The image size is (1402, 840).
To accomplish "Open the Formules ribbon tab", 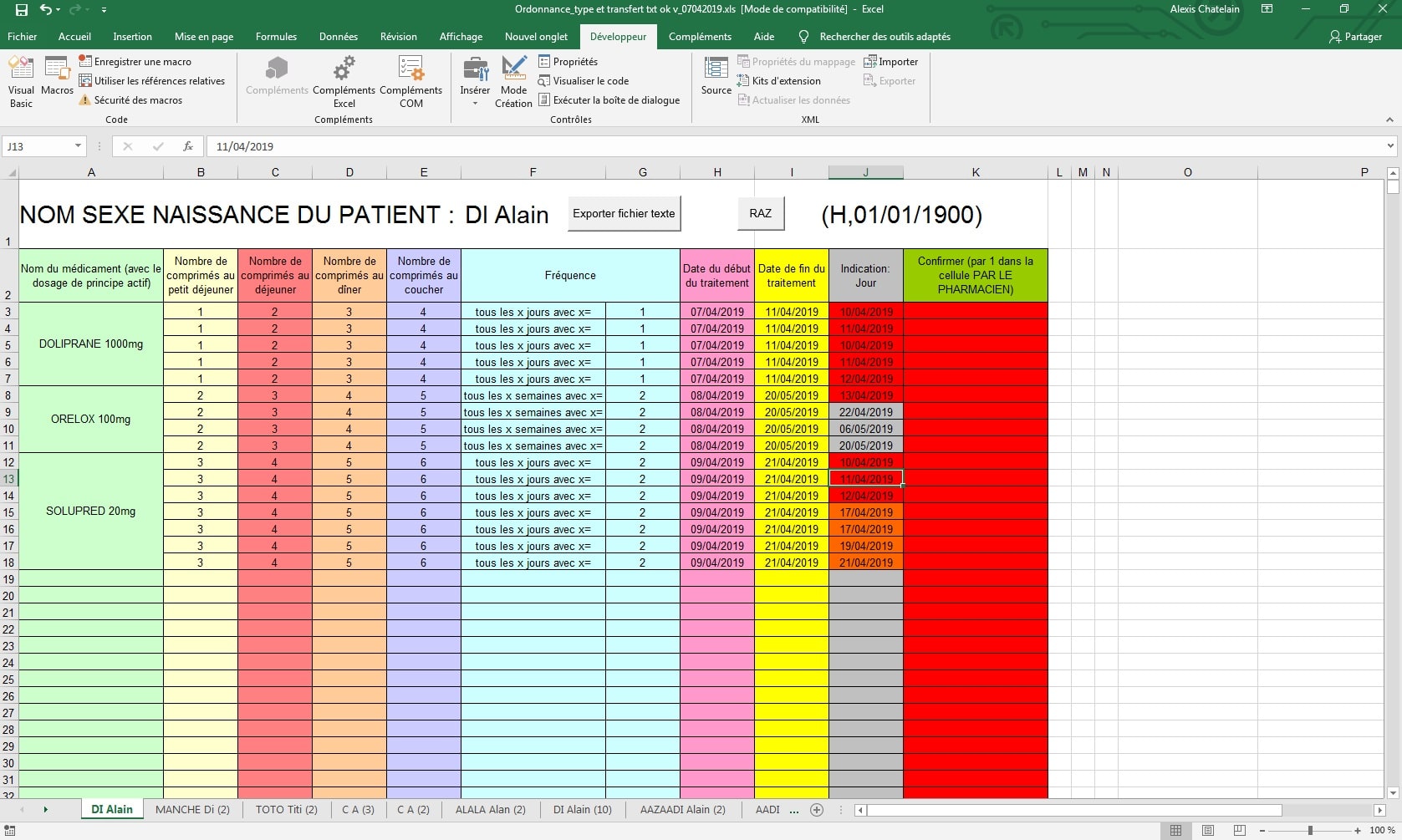I will pos(276,37).
